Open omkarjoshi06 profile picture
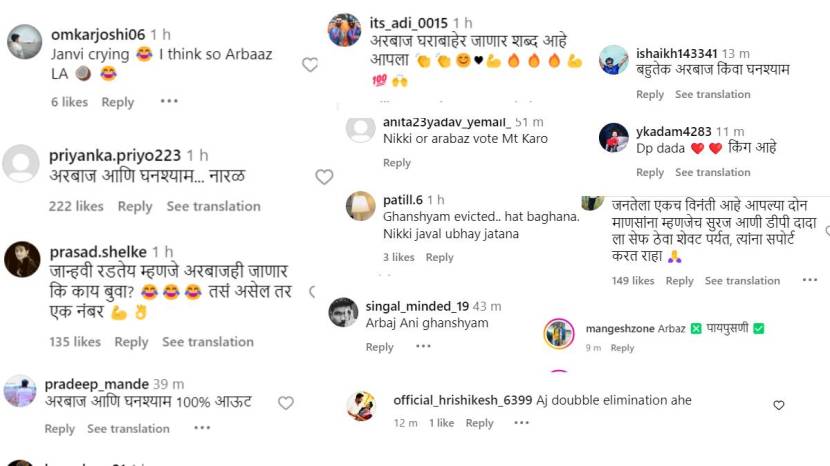 point(23,42)
